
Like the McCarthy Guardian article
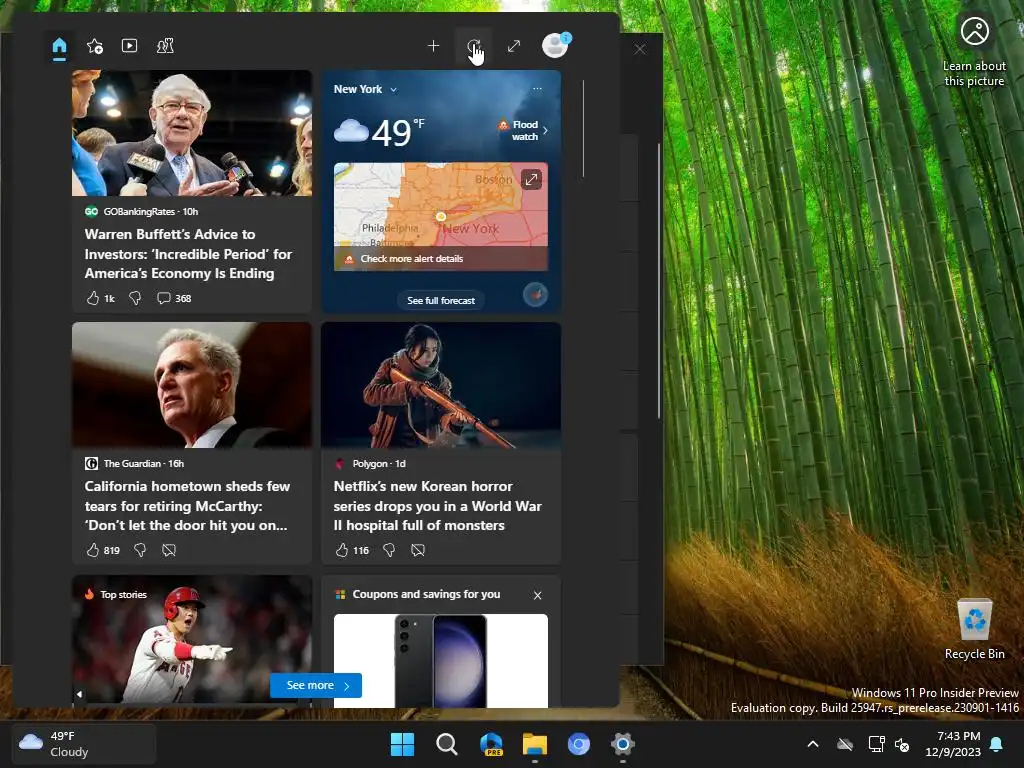coord(103,551)
